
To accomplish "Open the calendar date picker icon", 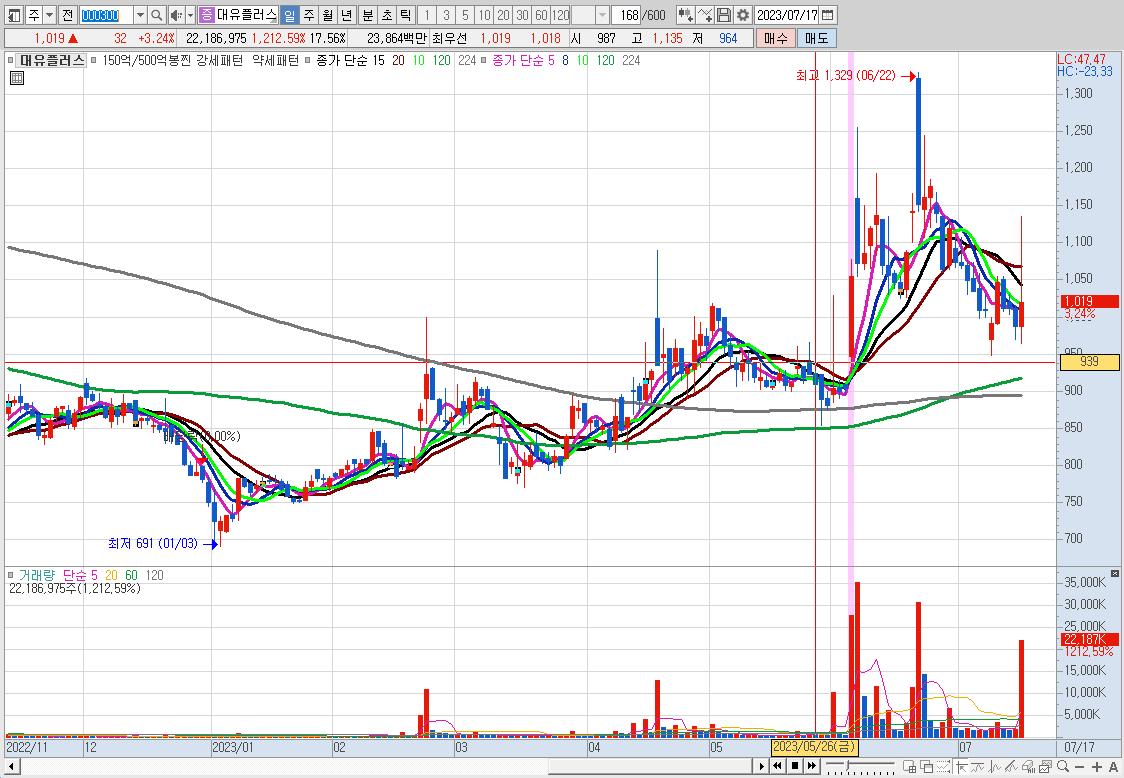I will [827, 14].
